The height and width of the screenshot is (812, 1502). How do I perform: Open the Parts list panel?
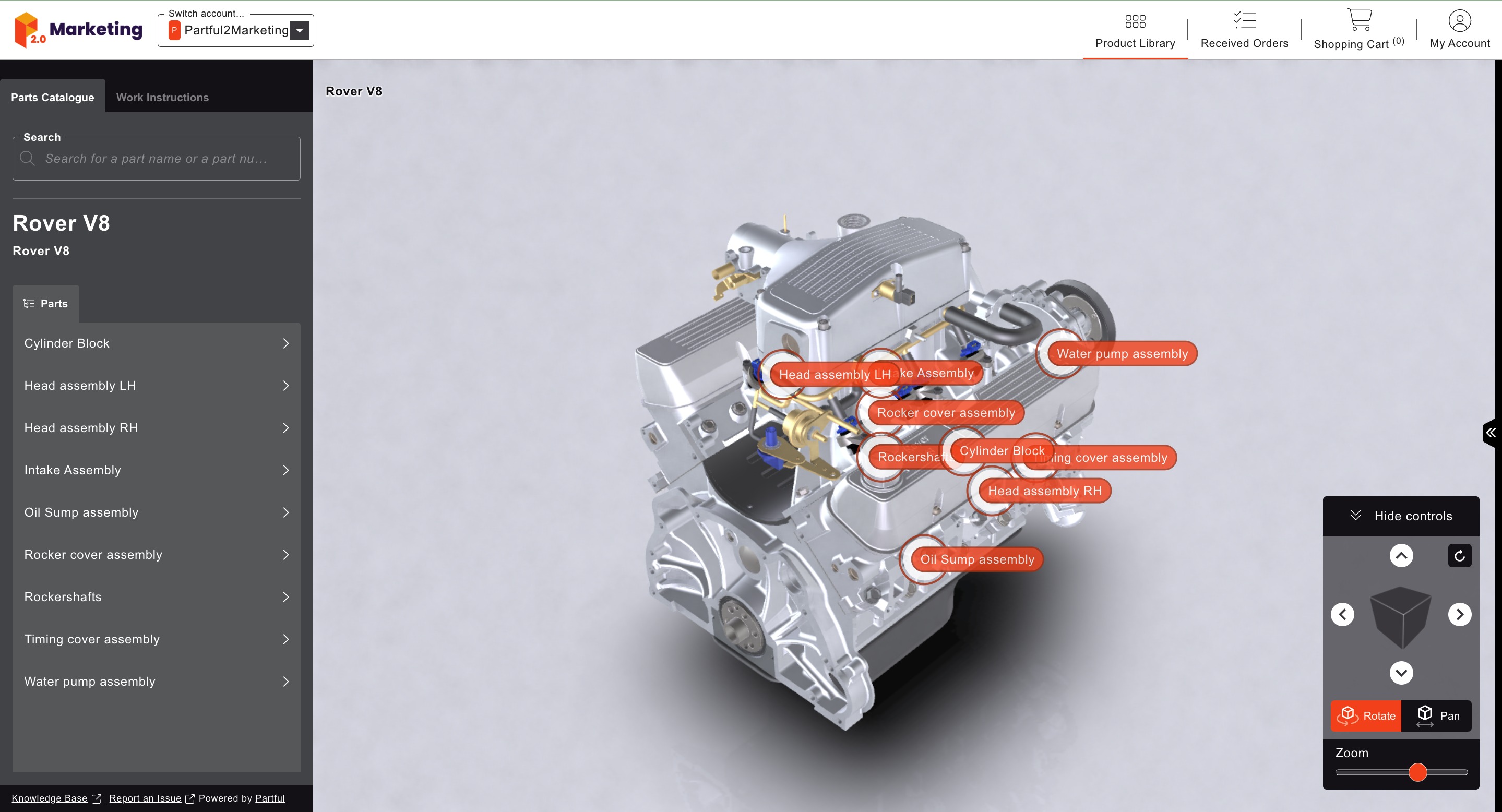45,303
